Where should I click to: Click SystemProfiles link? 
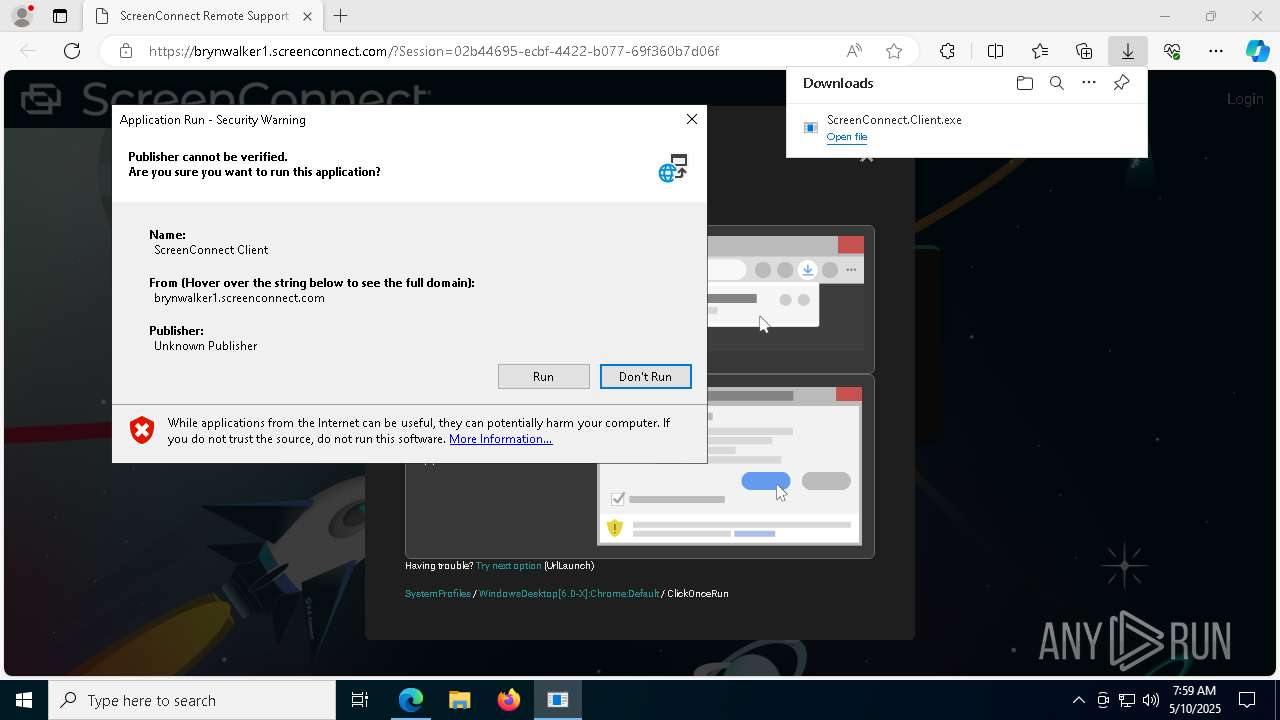tap(437, 594)
